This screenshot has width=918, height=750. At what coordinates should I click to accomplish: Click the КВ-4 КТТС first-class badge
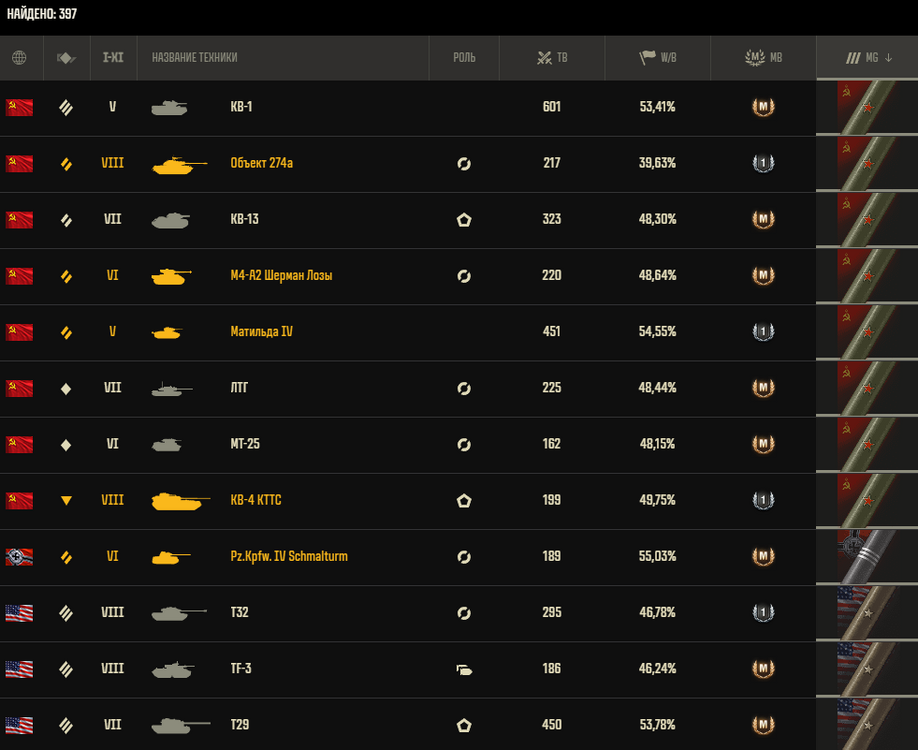[763, 500]
